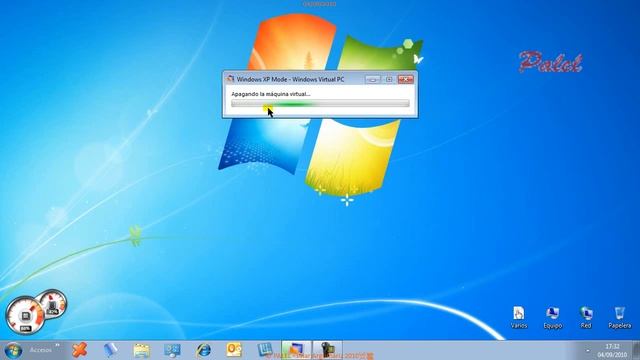
Task: Click the small memory meter gadget dial
Action: [x=53, y=304]
